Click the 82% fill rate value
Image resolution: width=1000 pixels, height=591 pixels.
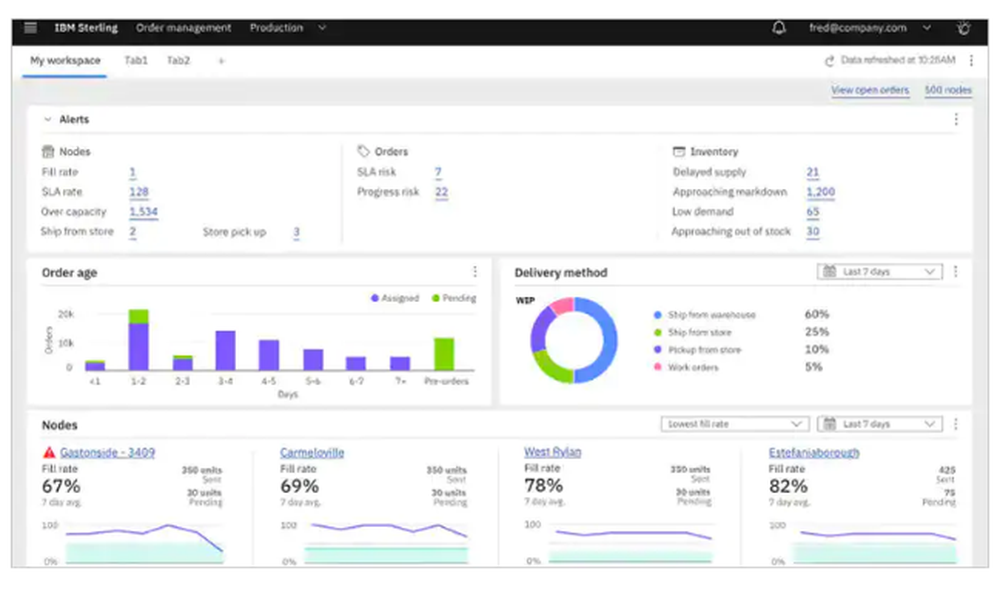[788, 486]
